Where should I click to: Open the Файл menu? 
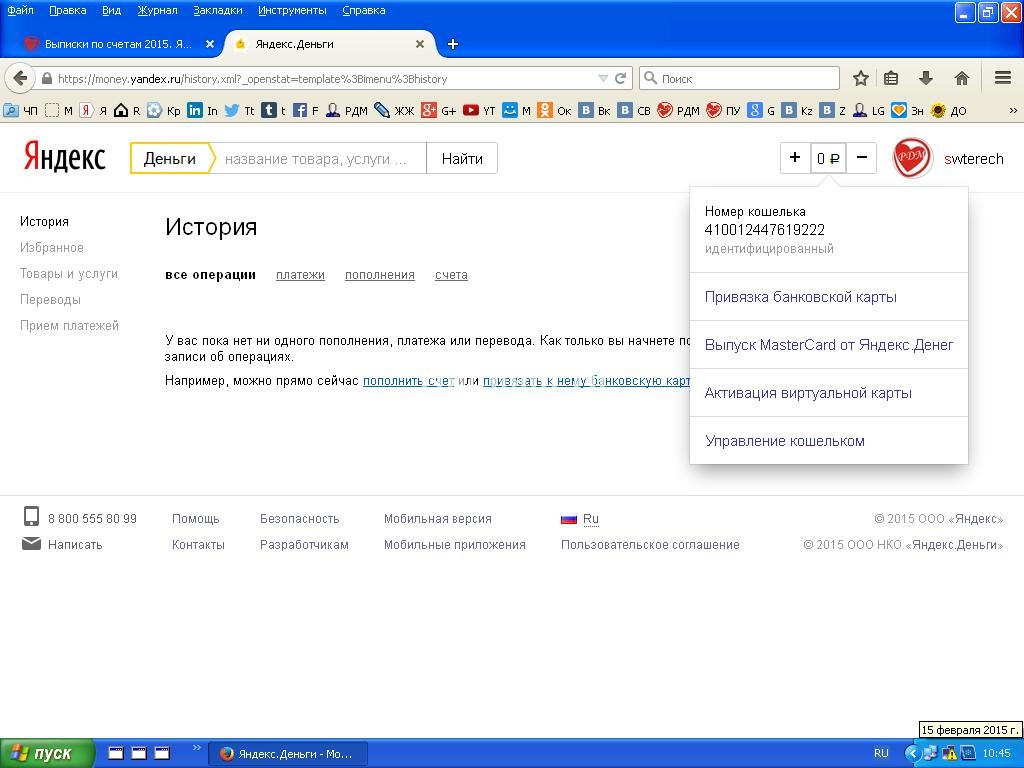pyautogui.click(x=20, y=10)
